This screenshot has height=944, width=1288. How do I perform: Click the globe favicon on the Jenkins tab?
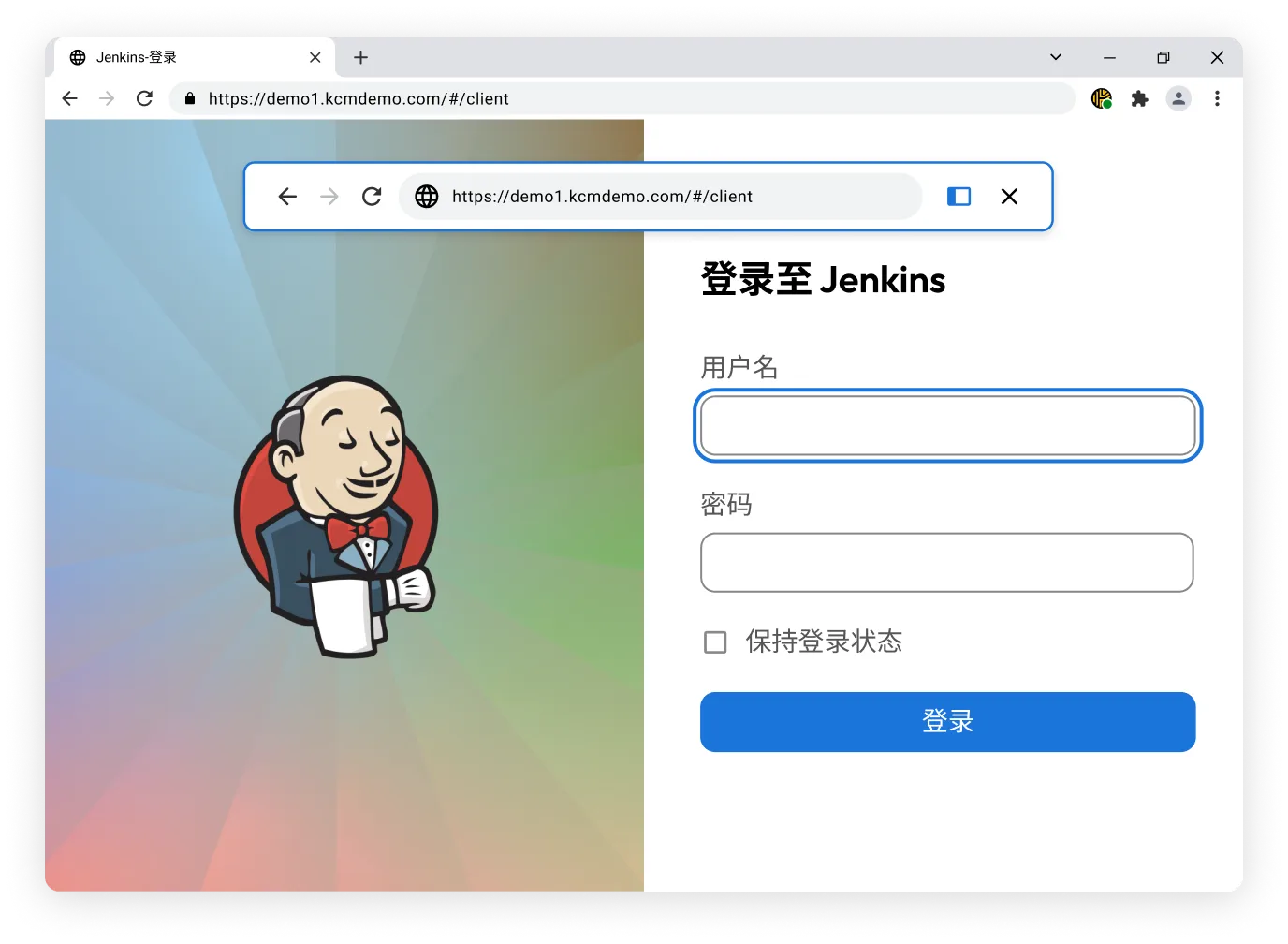(x=78, y=57)
